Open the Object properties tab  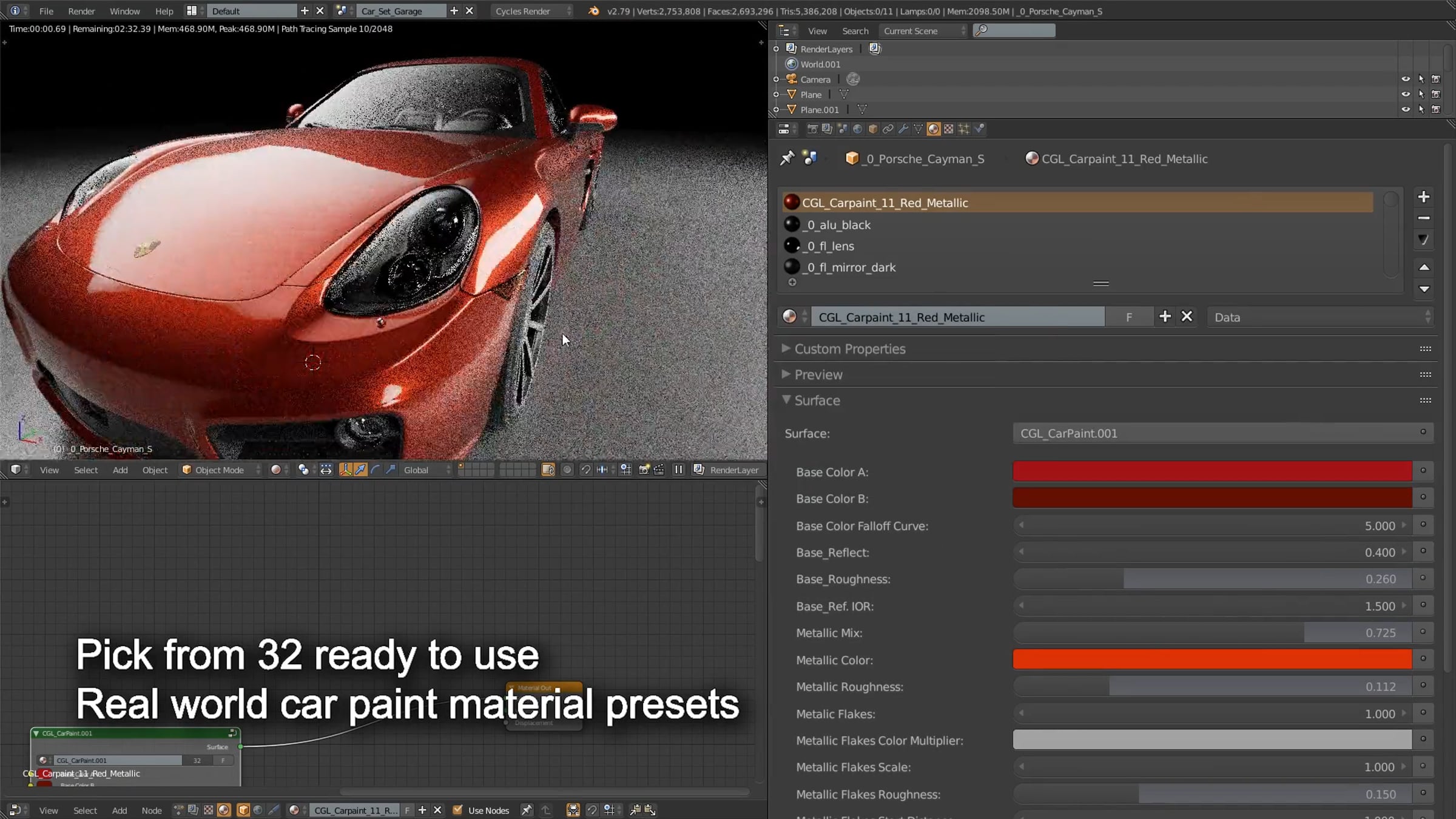click(x=873, y=129)
